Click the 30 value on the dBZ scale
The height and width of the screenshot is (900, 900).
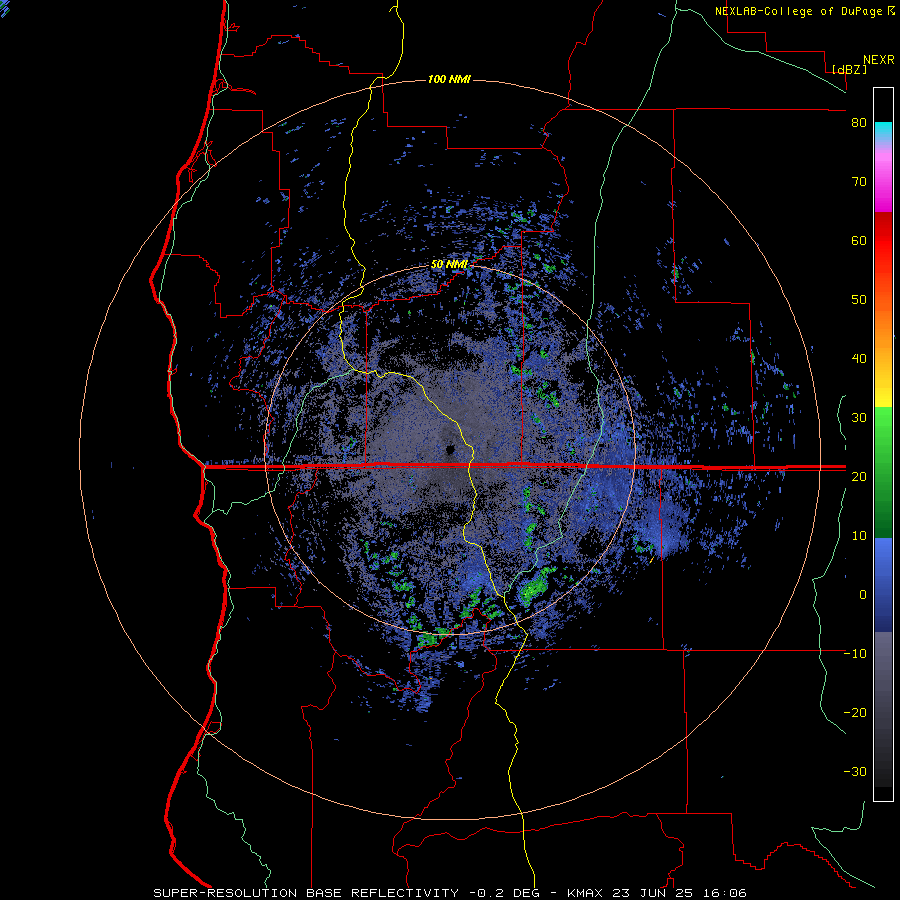tap(859, 417)
